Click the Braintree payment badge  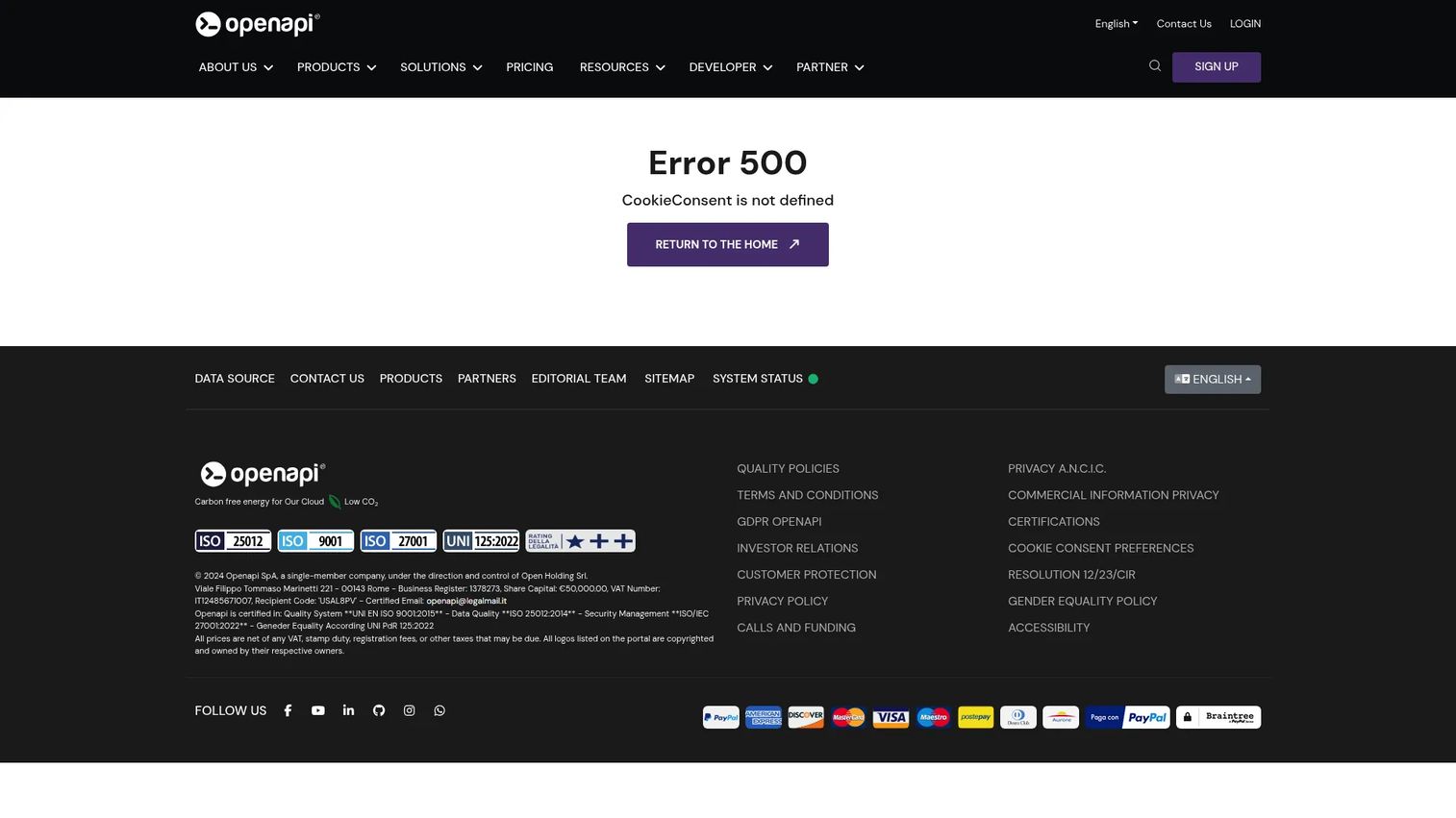[1218, 717]
